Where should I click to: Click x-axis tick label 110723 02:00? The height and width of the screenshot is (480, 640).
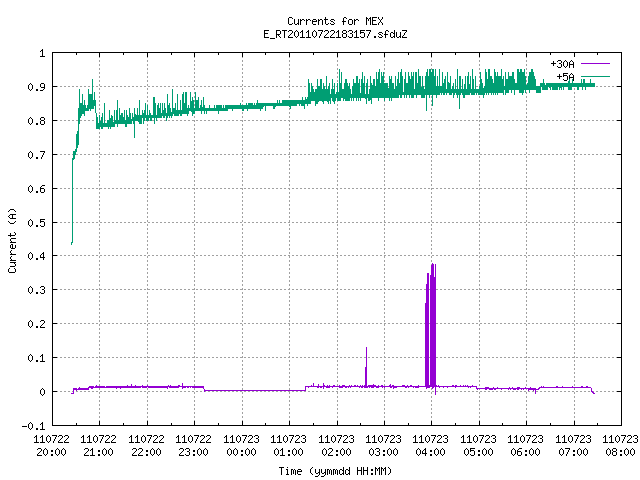337,446
